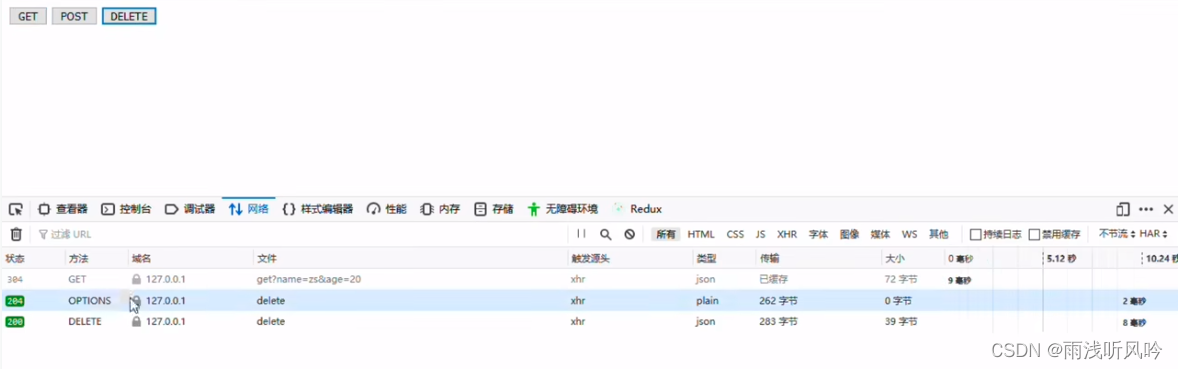Select the 所有 filter
This screenshot has width=1178, height=369.
666,234
